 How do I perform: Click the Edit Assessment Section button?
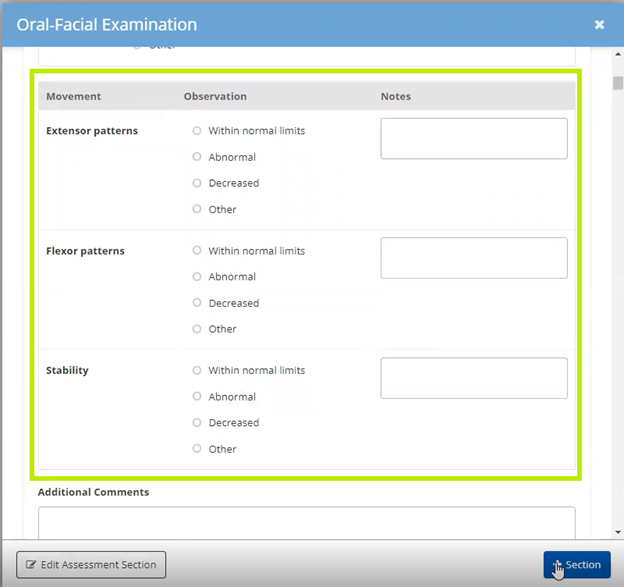[91, 565]
